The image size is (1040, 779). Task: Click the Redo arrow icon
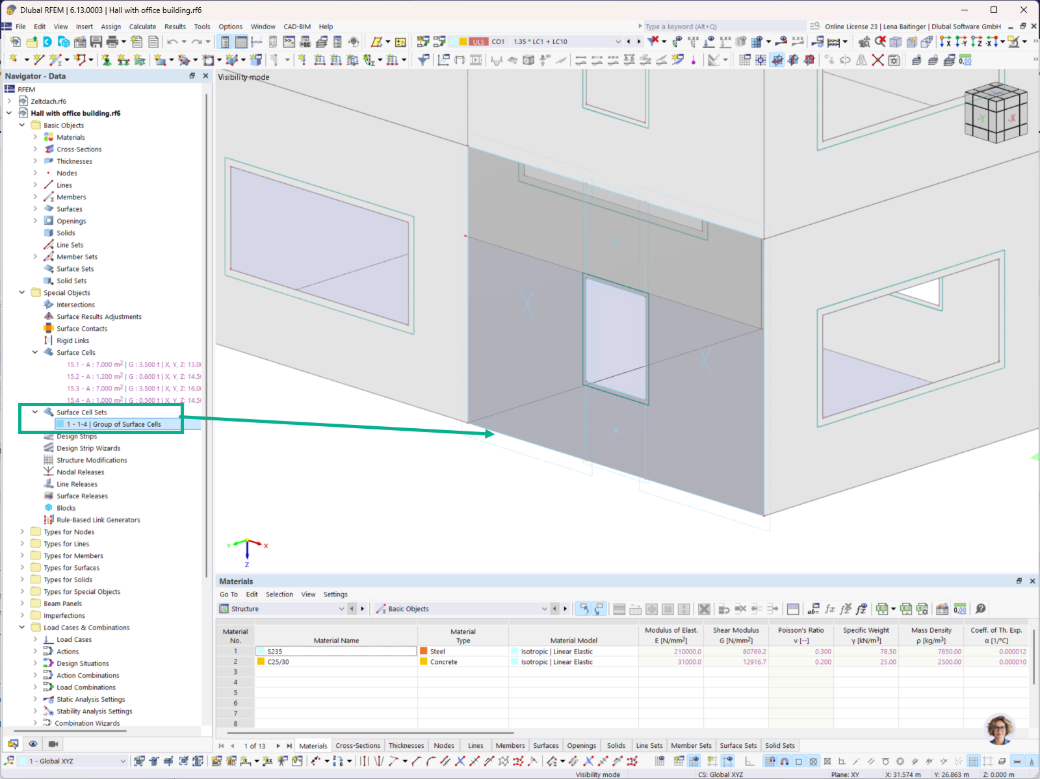(197, 42)
